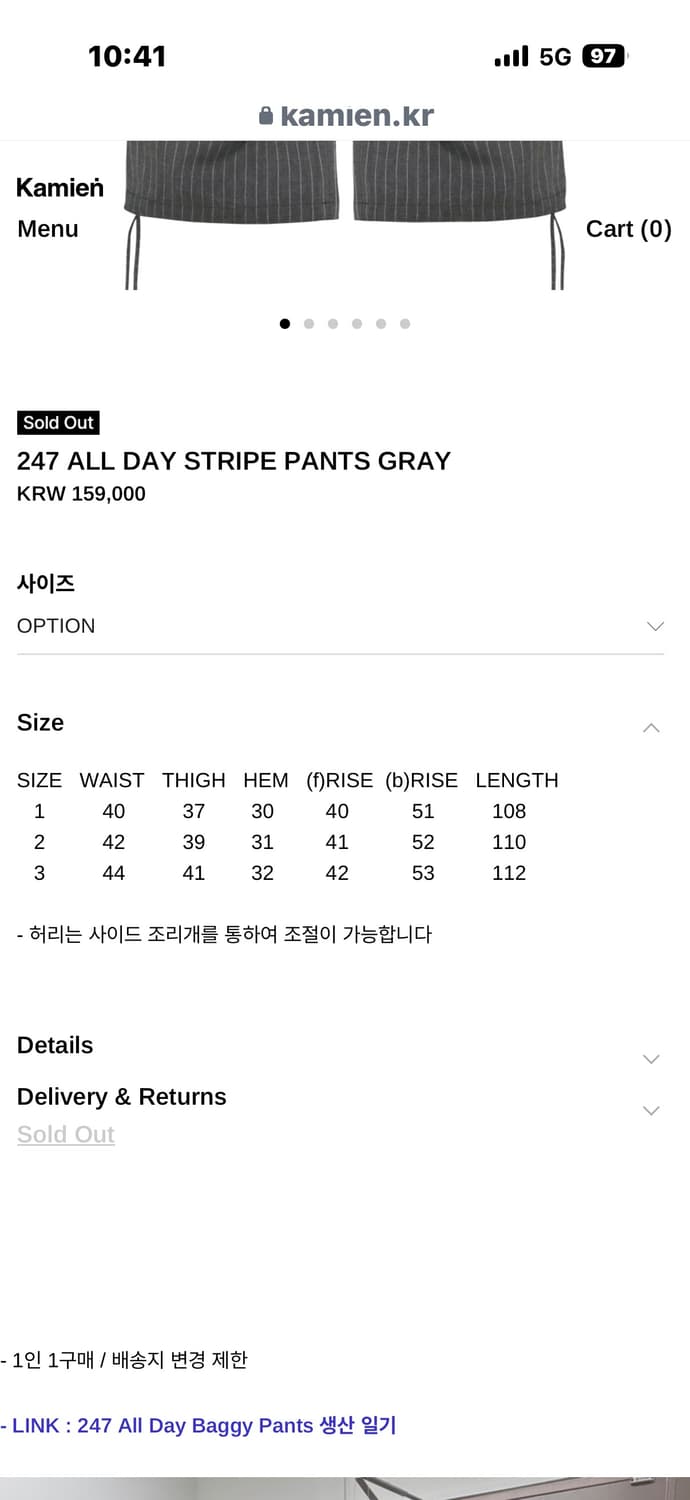The image size is (690, 1500).
Task: Select the second carousel dot indicator
Action: click(309, 323)
